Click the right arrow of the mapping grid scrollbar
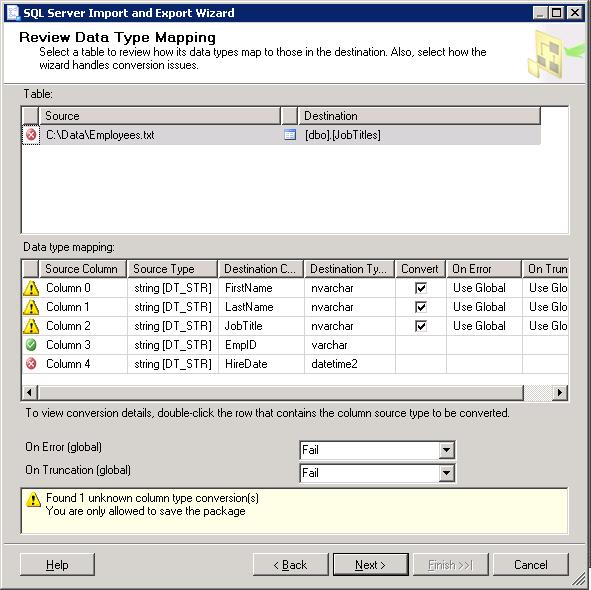Viewport: 591px width, 590px height. pos(560,392)
